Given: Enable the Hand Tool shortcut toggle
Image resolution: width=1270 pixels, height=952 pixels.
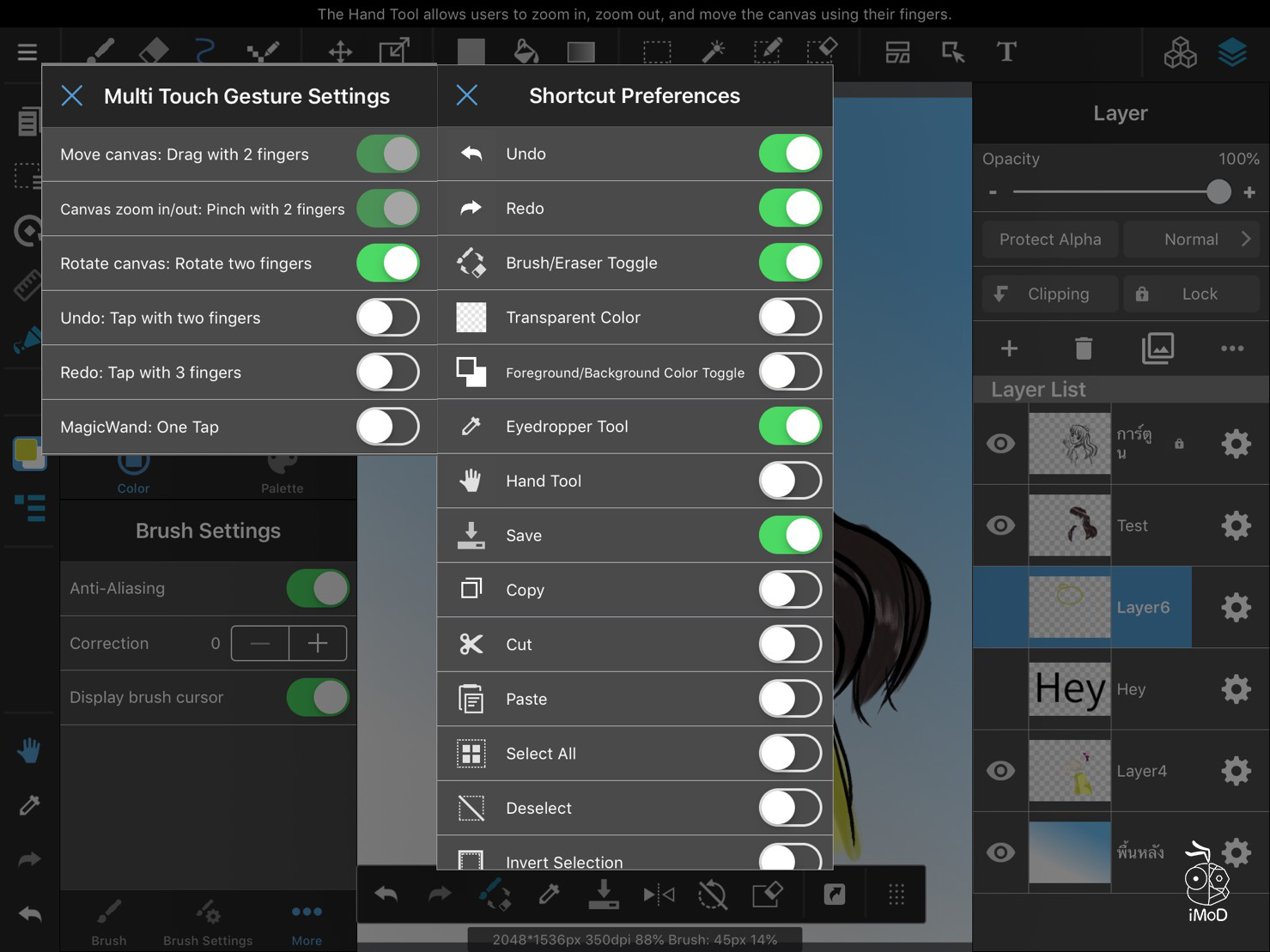Looking at the screenshot, I should click(789, 481).
